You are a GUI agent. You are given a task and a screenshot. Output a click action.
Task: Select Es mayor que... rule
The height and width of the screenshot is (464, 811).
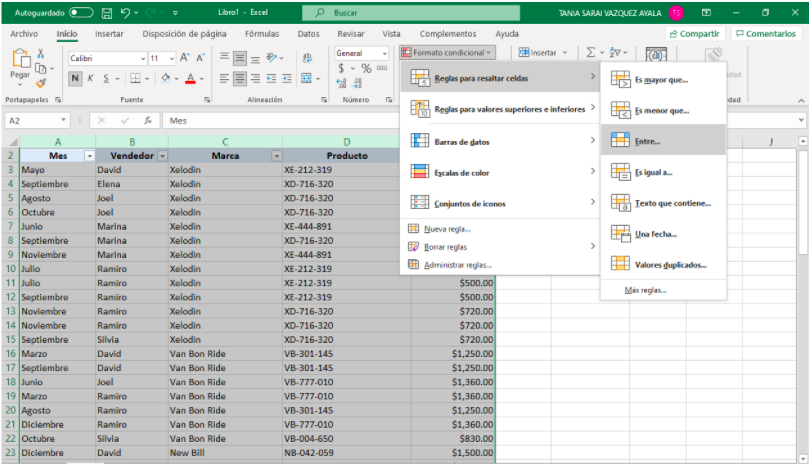tap(664, 80)
